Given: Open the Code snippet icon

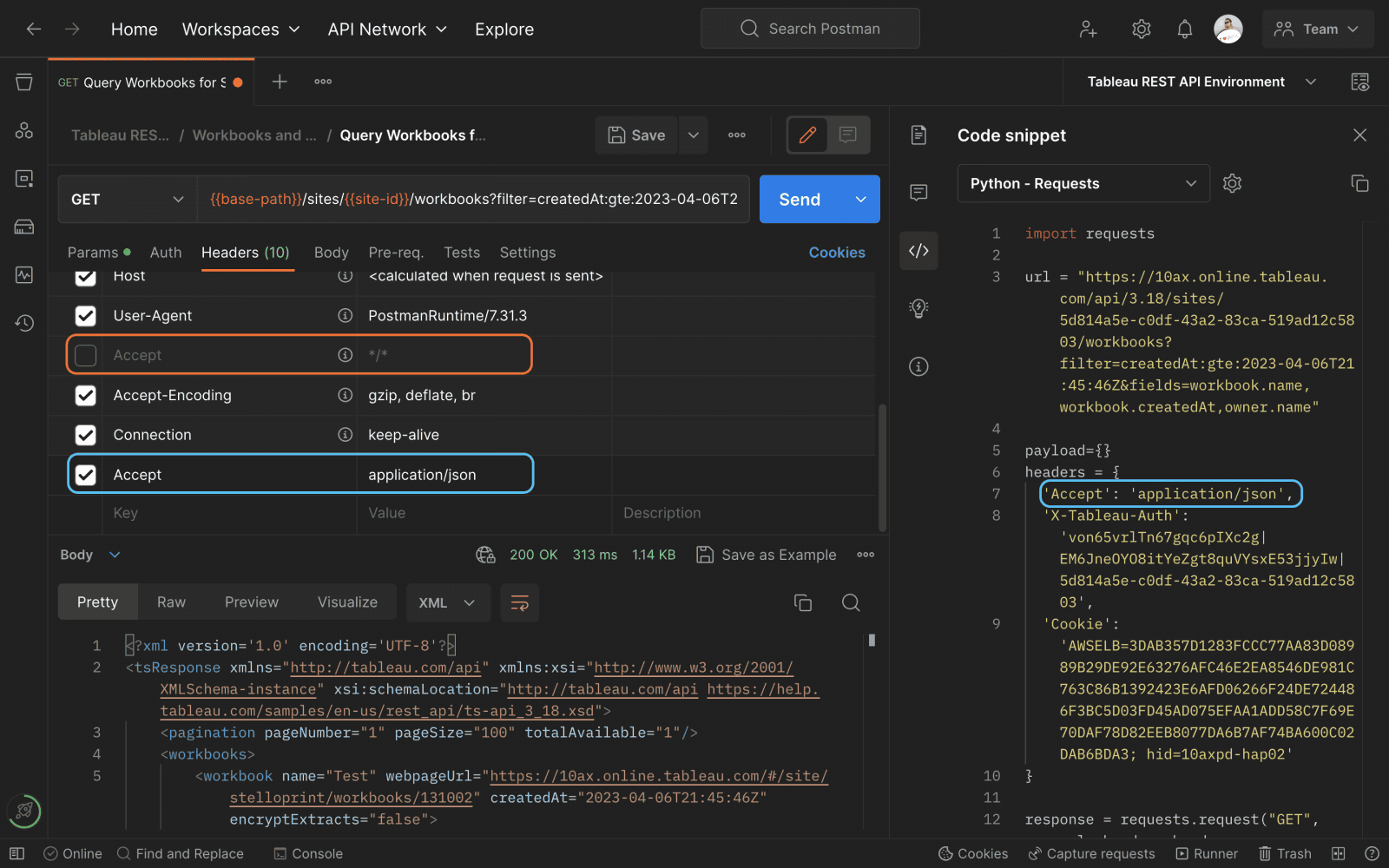Looking at the screenshot, I should pyautogui.click(x=918, y=251).
